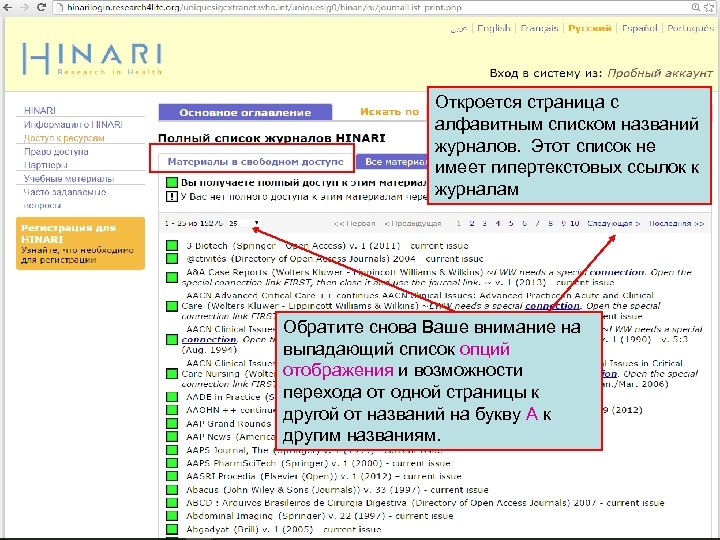Click green square beside AAOHN entry
Screen dimensions: 720x540
pos(172,410)
